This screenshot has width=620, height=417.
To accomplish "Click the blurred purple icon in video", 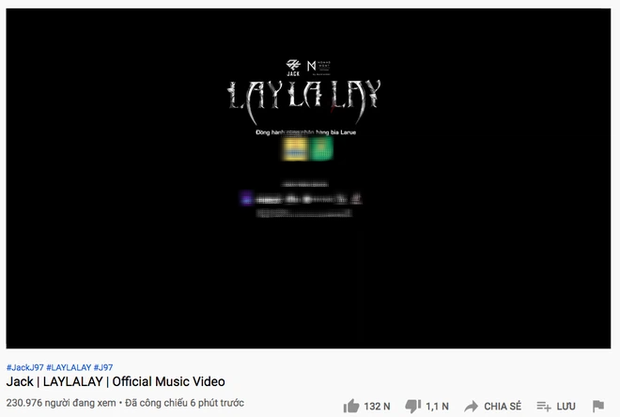I will [x=246, y=198].
